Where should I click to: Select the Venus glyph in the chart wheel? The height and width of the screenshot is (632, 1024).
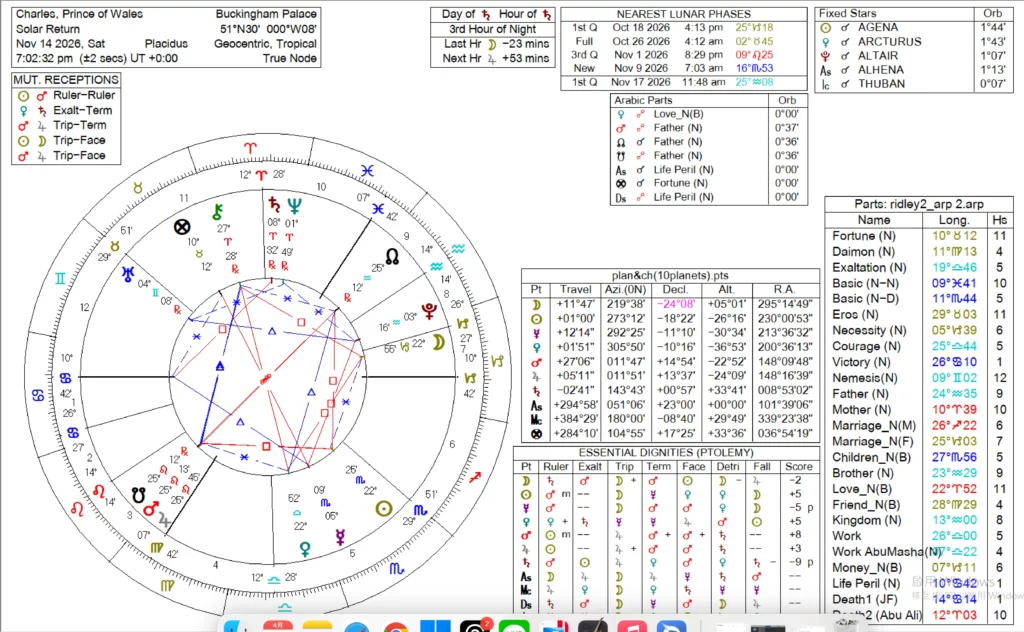tap(304, 549)
